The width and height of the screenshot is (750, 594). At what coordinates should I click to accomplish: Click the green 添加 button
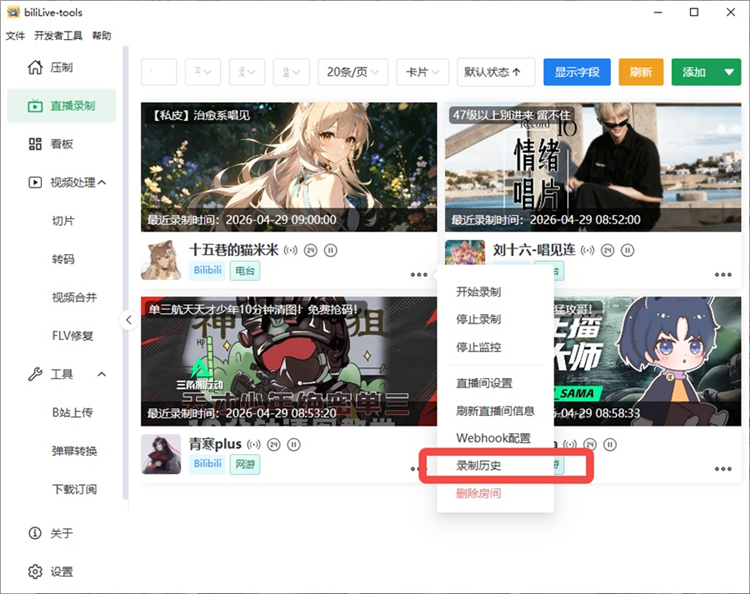(x=694, y=72)
